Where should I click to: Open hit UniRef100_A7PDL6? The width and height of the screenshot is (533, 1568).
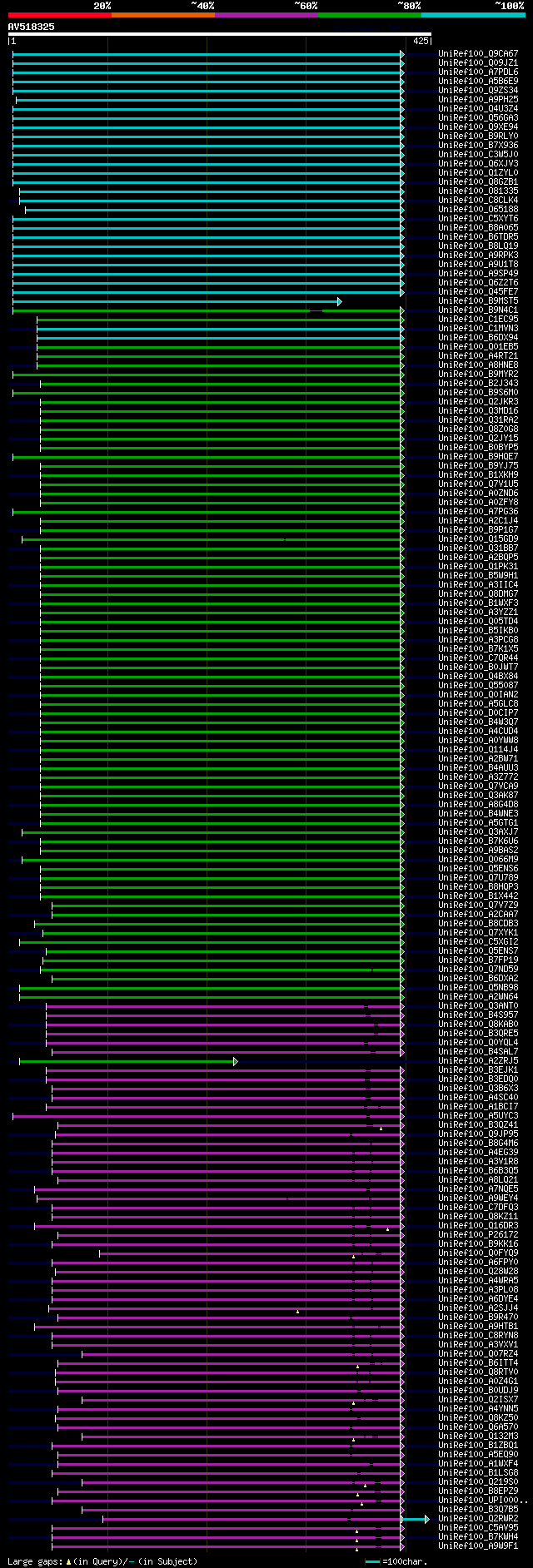click(x=478, y=72)
